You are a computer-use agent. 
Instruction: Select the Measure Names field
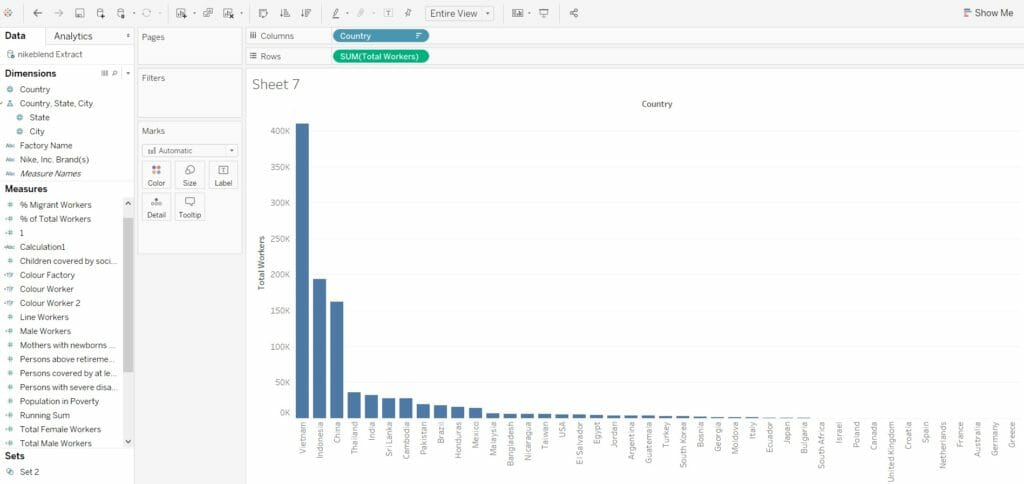tap(50, 174)
